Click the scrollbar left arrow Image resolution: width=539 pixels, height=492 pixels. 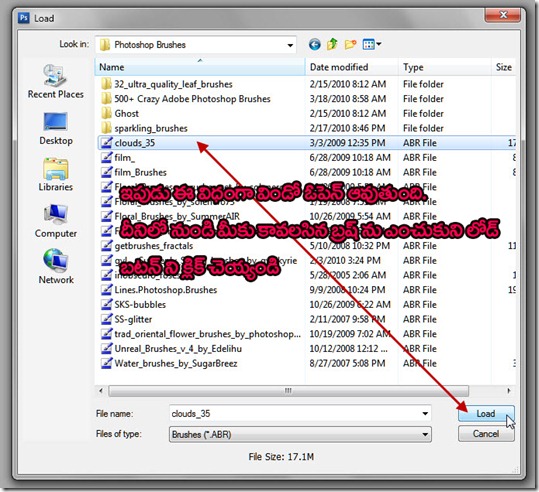[101, 391]
